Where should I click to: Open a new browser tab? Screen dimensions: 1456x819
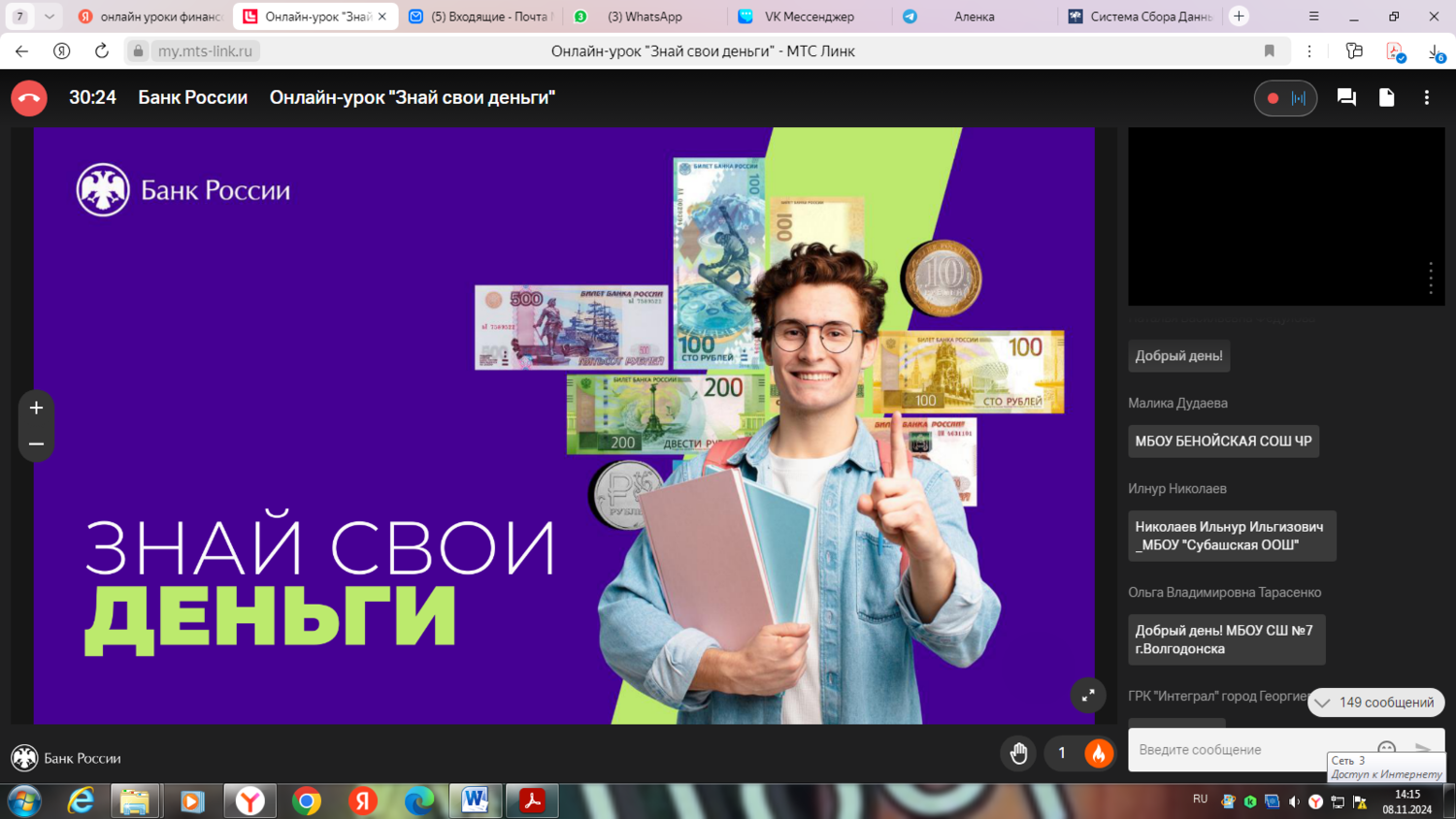click(x=1239, y=16)
